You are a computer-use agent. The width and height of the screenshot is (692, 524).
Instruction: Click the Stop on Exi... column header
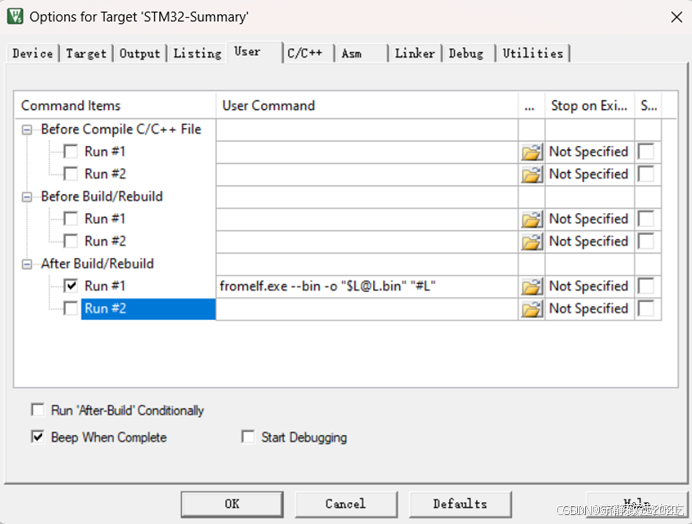pyautogui.click(x=590, y=106)
